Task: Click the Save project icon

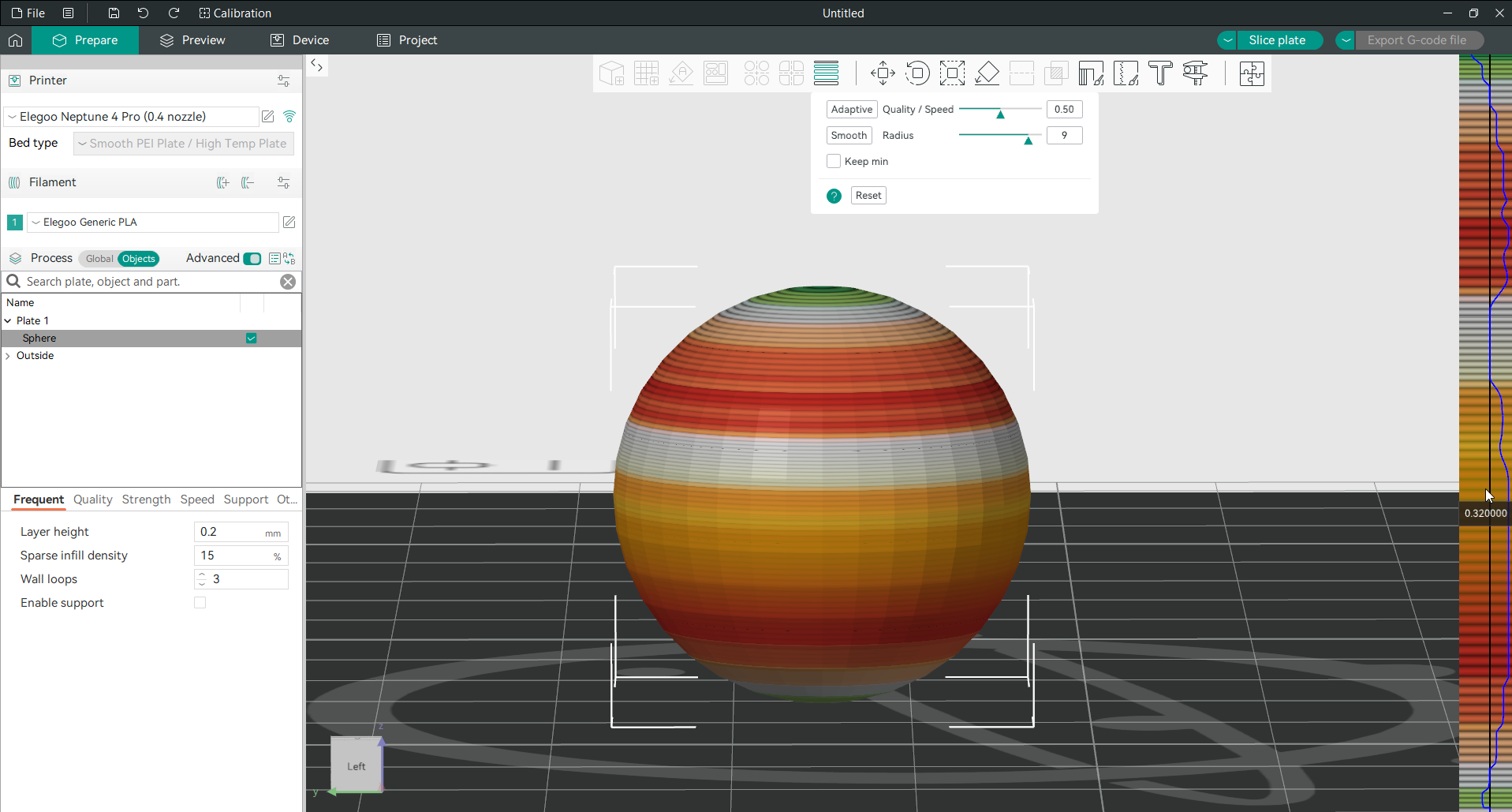Action: tap(114, 13)
